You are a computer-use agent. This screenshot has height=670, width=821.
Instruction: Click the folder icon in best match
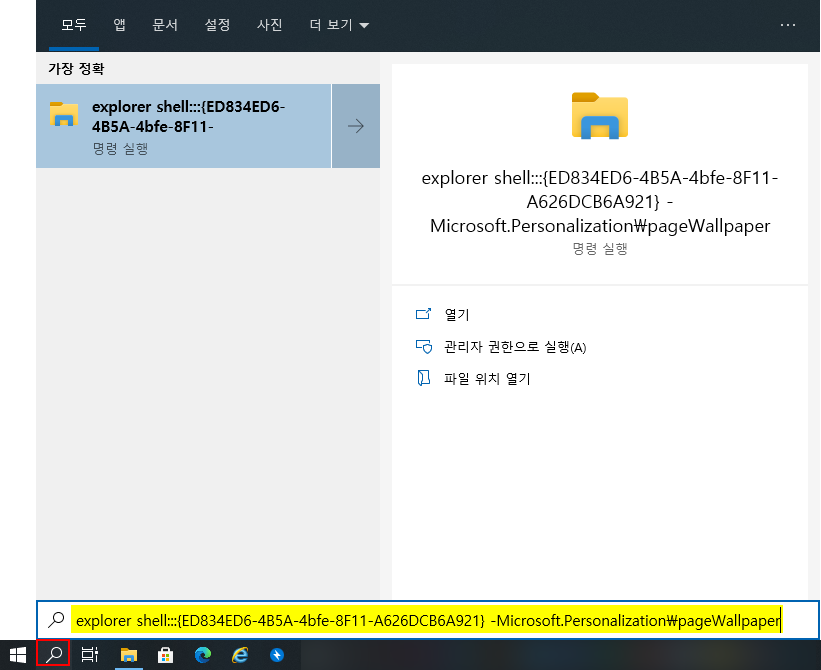coord(64,114)
